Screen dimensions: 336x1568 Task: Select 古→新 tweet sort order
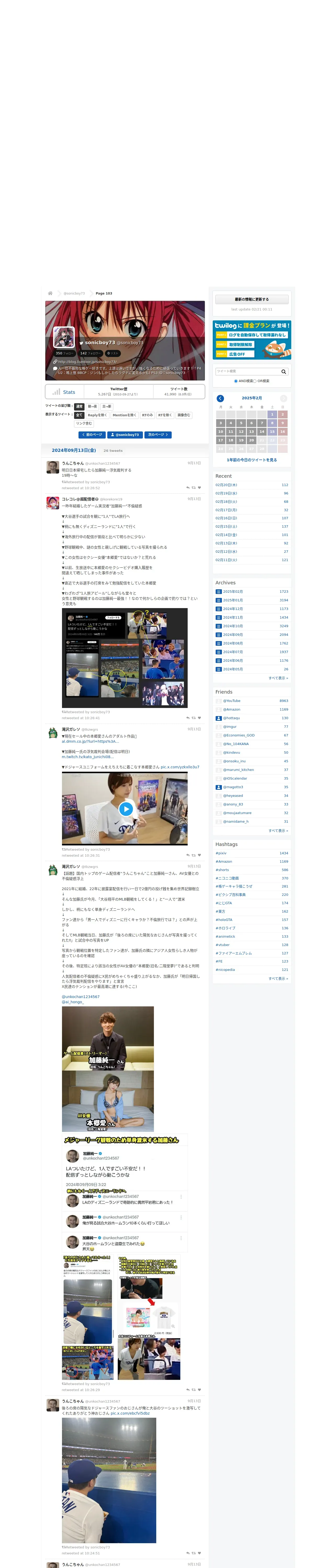click(x=107, y=407)
